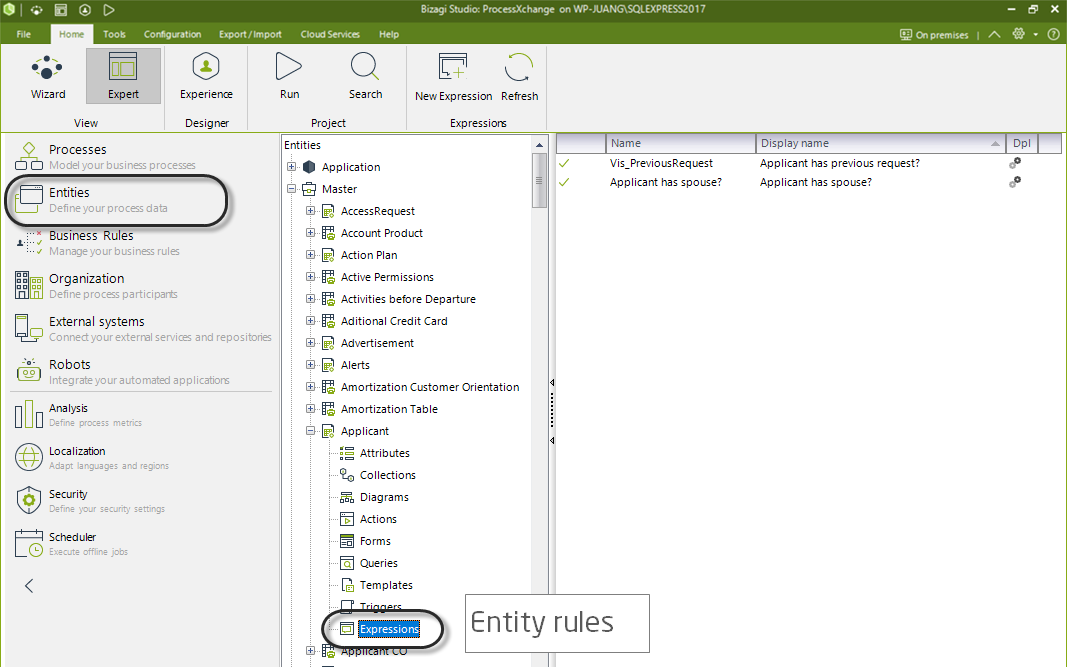The image size is (1067, 667).
Task: Expand the Application entities node
Action: tap(291, 167)
